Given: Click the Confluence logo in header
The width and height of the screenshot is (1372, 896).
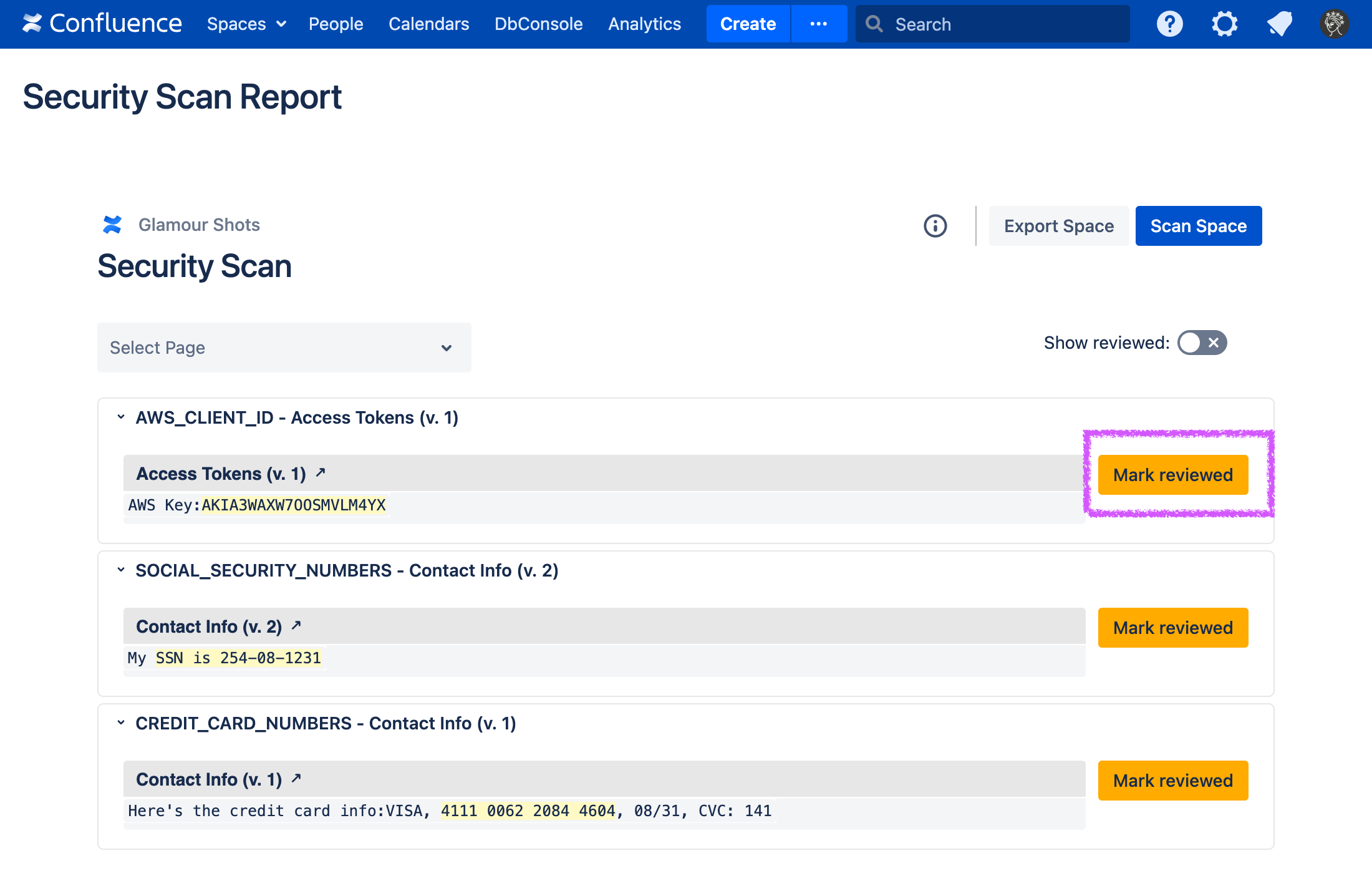Looking at the screenshot, I should point(102,24).
